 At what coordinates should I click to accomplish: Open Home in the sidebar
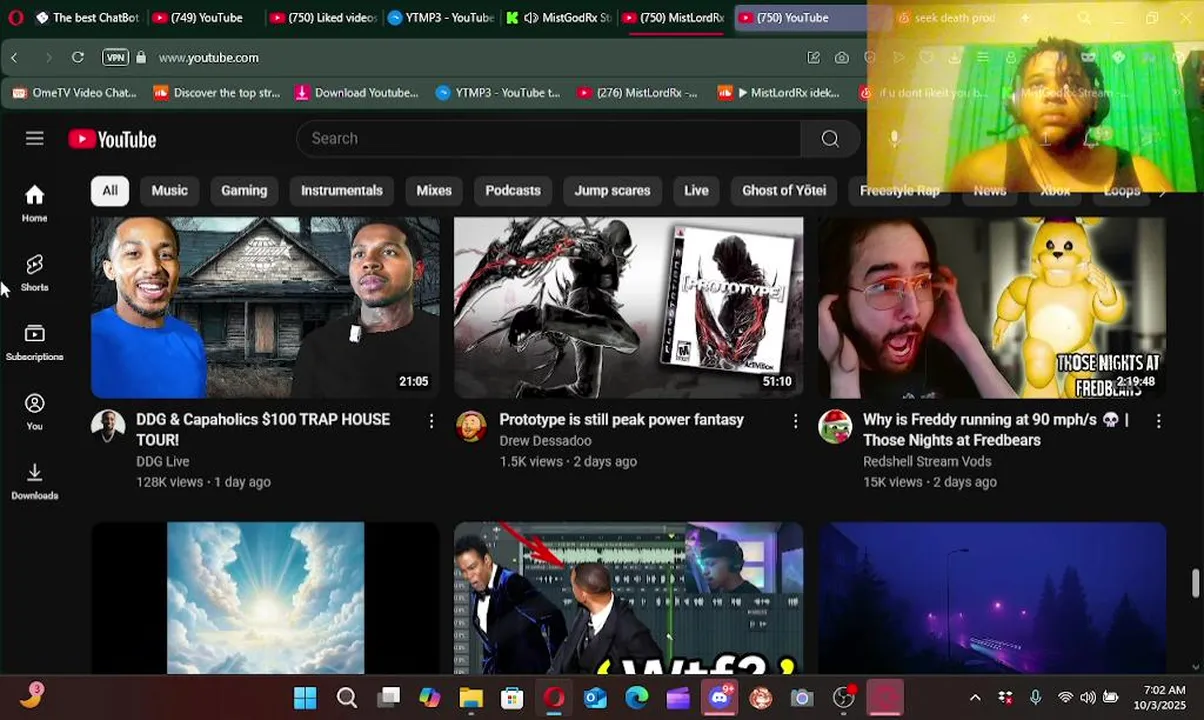pos(35,203)
